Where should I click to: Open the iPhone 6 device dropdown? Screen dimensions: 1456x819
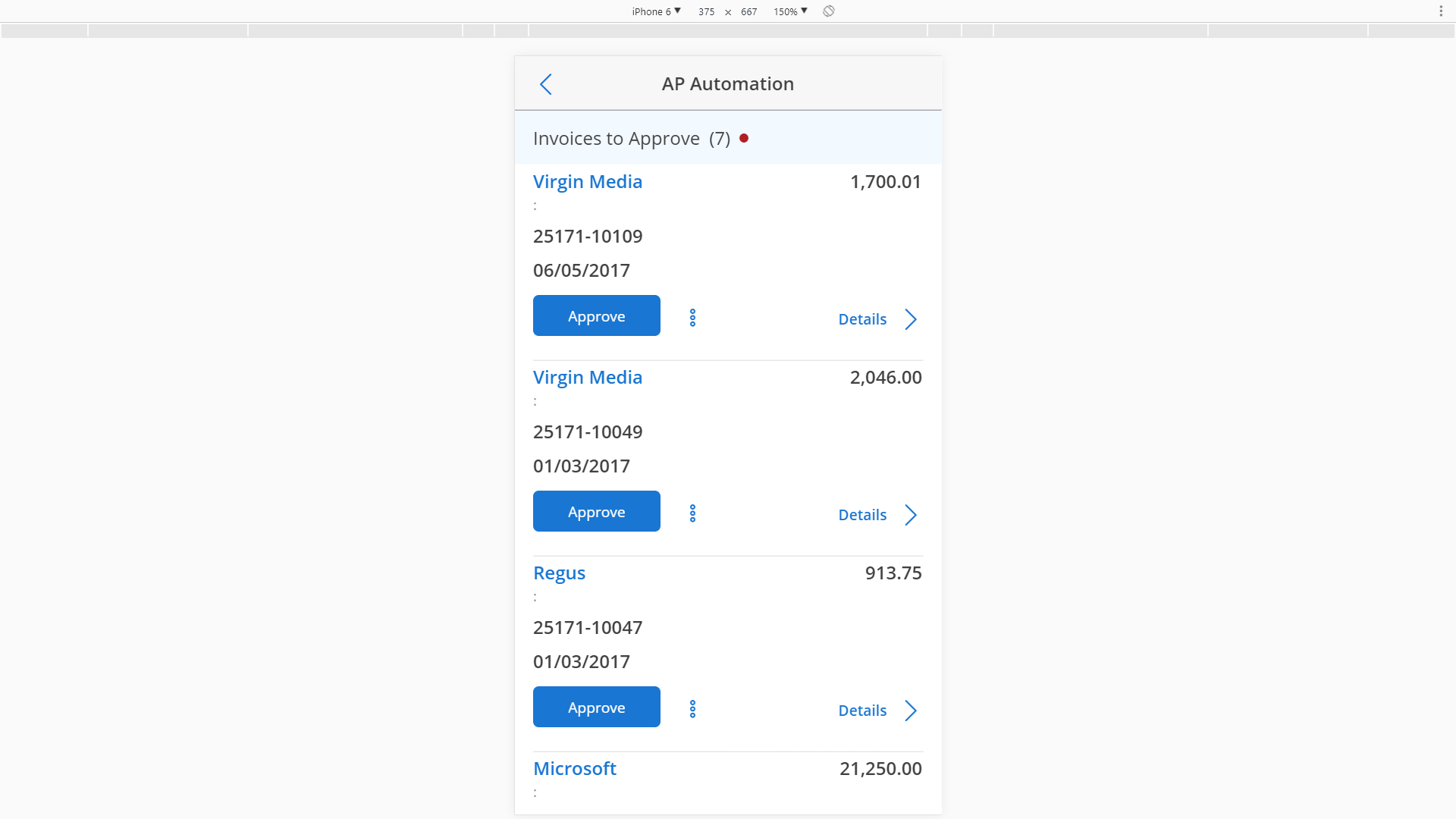pyautogui.click(x=656, y=11)
